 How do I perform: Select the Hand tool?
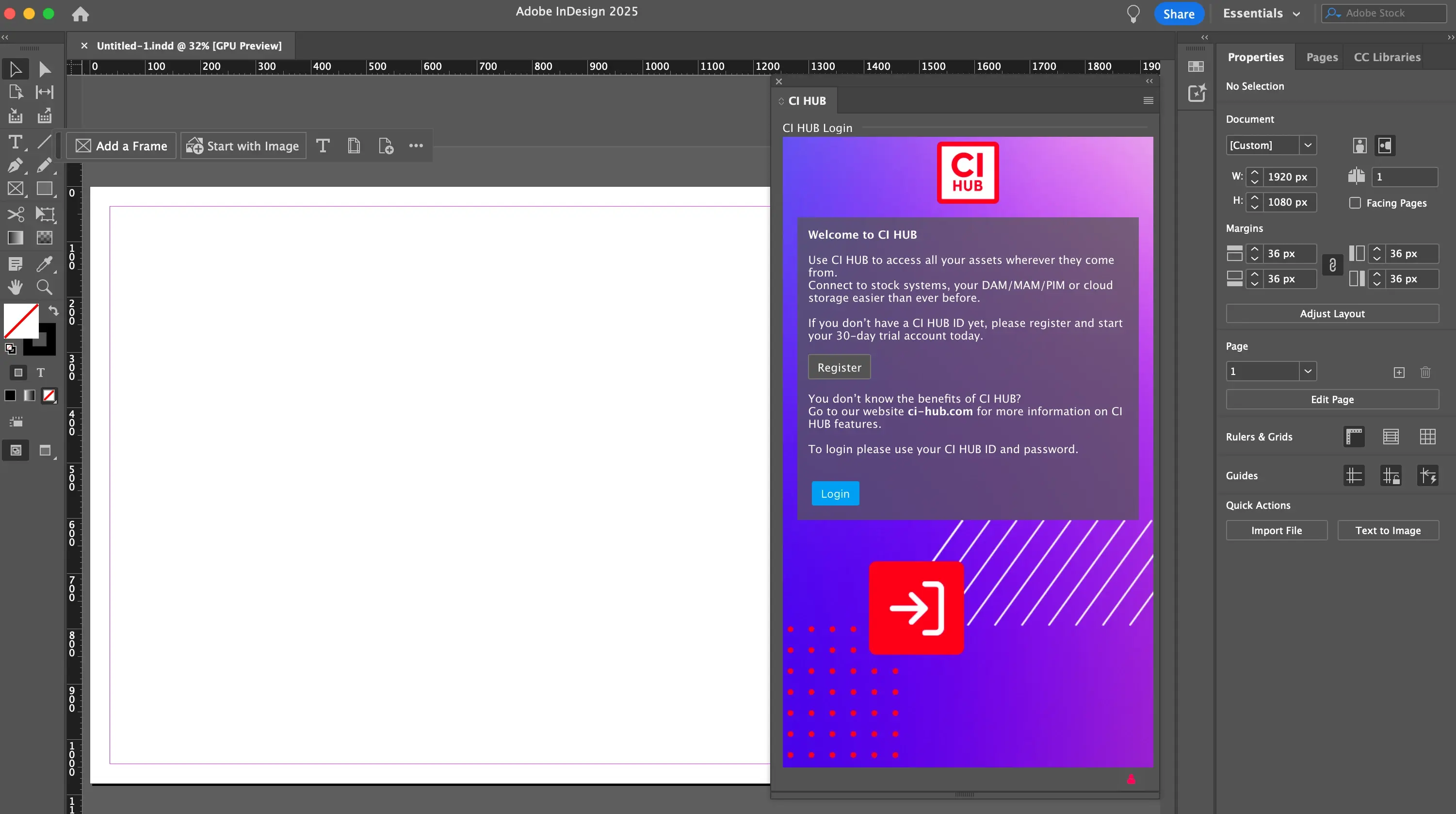click(x=15, y=287)
